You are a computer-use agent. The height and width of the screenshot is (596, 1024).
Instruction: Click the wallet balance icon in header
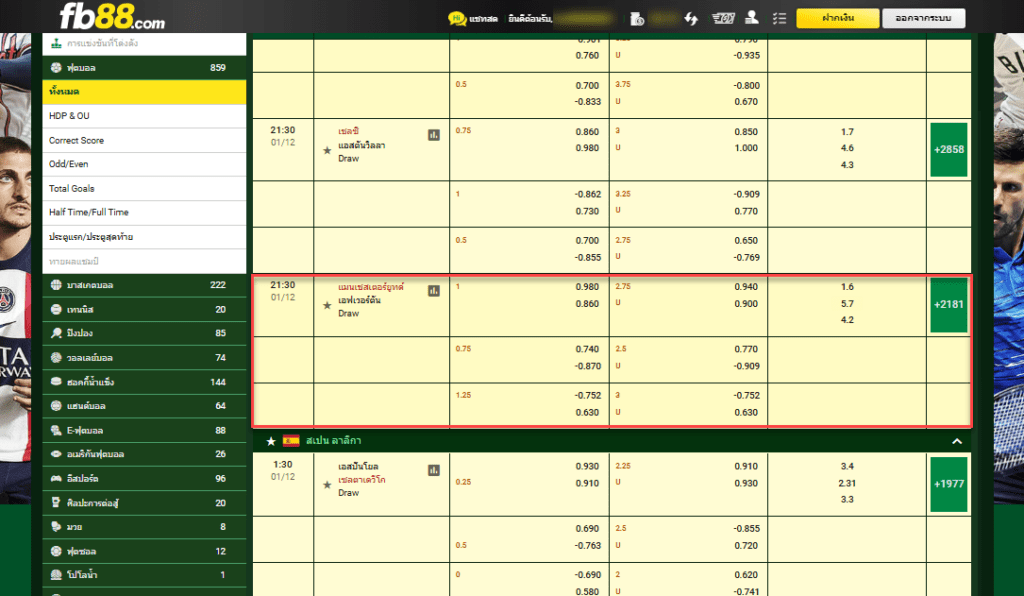point(637,19)
